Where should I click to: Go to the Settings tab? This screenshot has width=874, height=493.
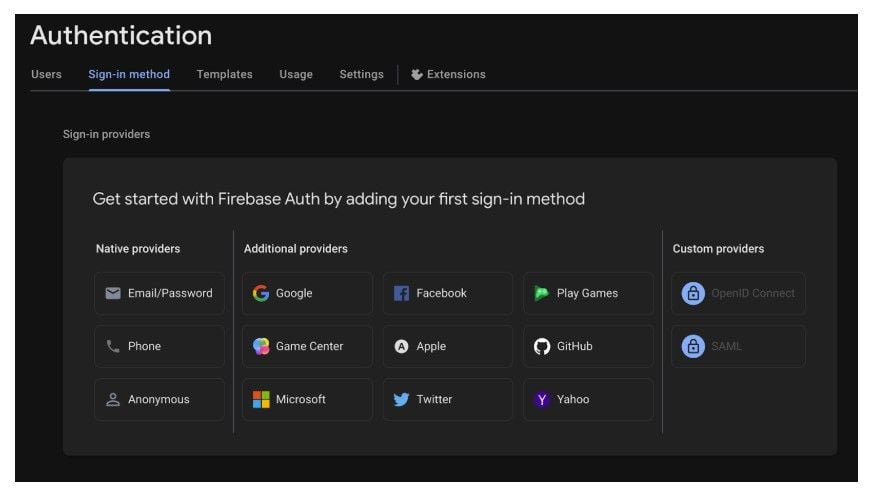(x=362, y=74)
